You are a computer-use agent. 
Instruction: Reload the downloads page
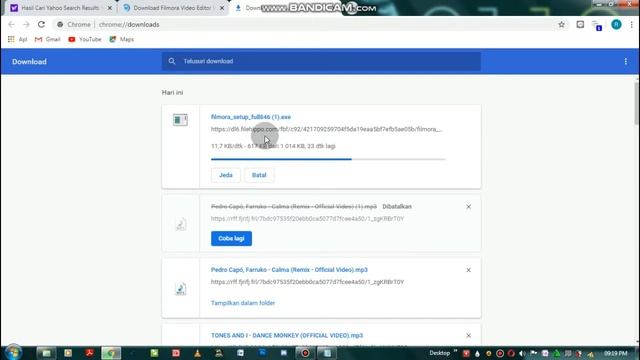(41, 24)
